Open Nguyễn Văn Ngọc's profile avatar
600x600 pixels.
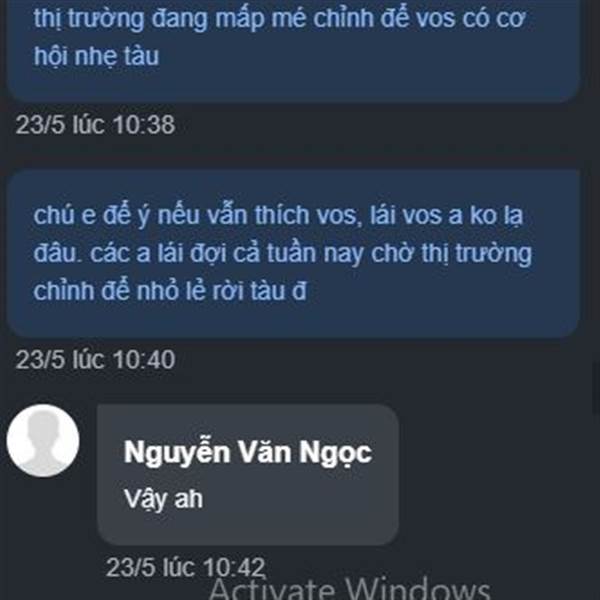coord(43,440)
